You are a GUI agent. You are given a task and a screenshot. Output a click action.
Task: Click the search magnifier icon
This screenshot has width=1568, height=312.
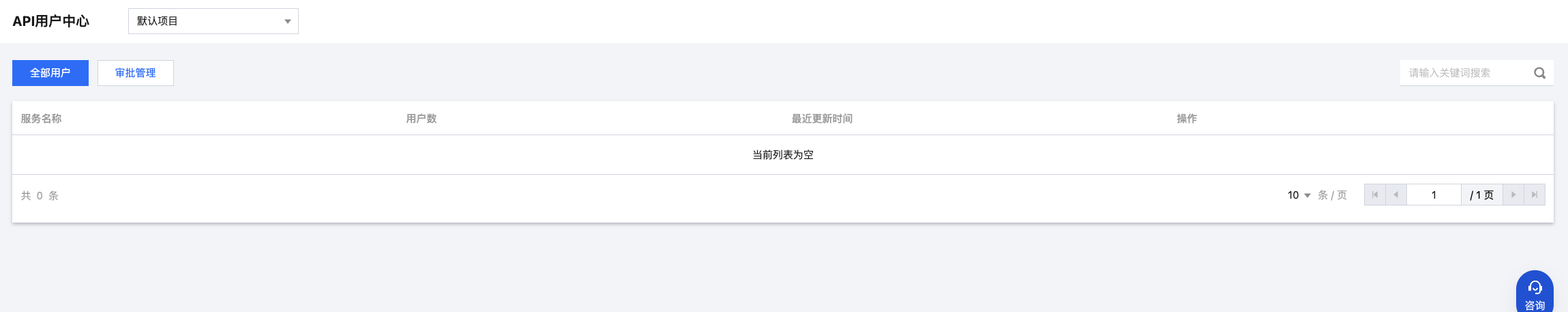point(1539,73)
